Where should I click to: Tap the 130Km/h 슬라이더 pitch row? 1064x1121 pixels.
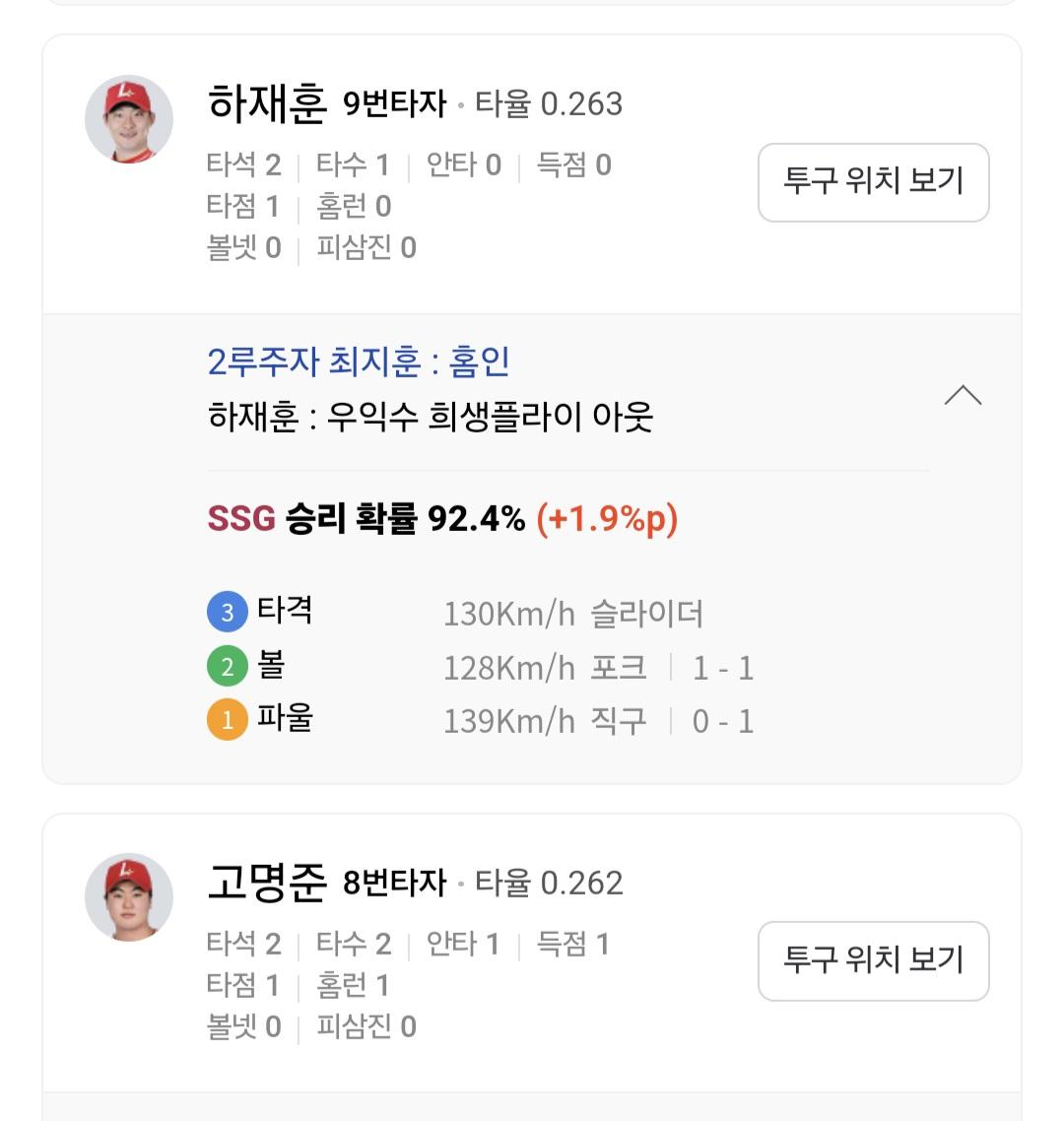pos(572,615)
